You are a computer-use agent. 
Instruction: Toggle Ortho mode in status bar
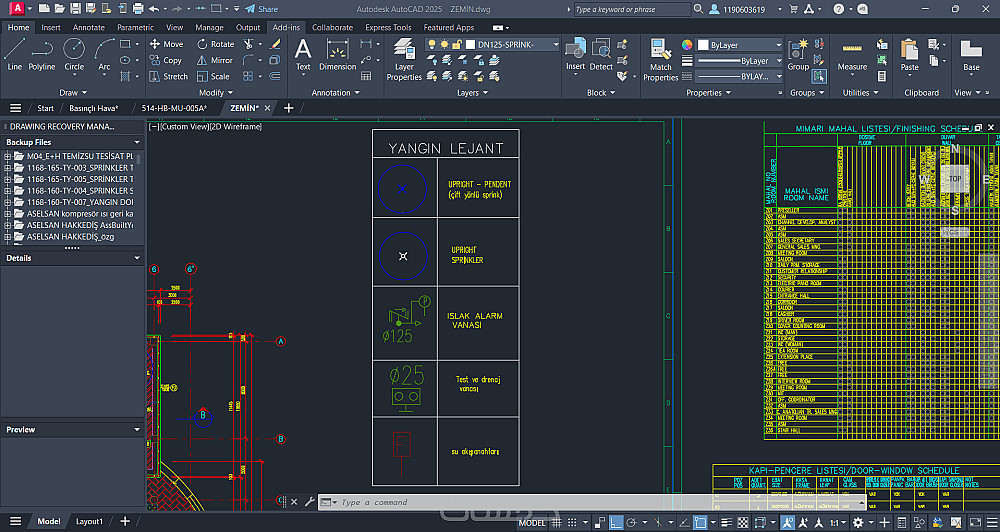click(x=617, y=523)
